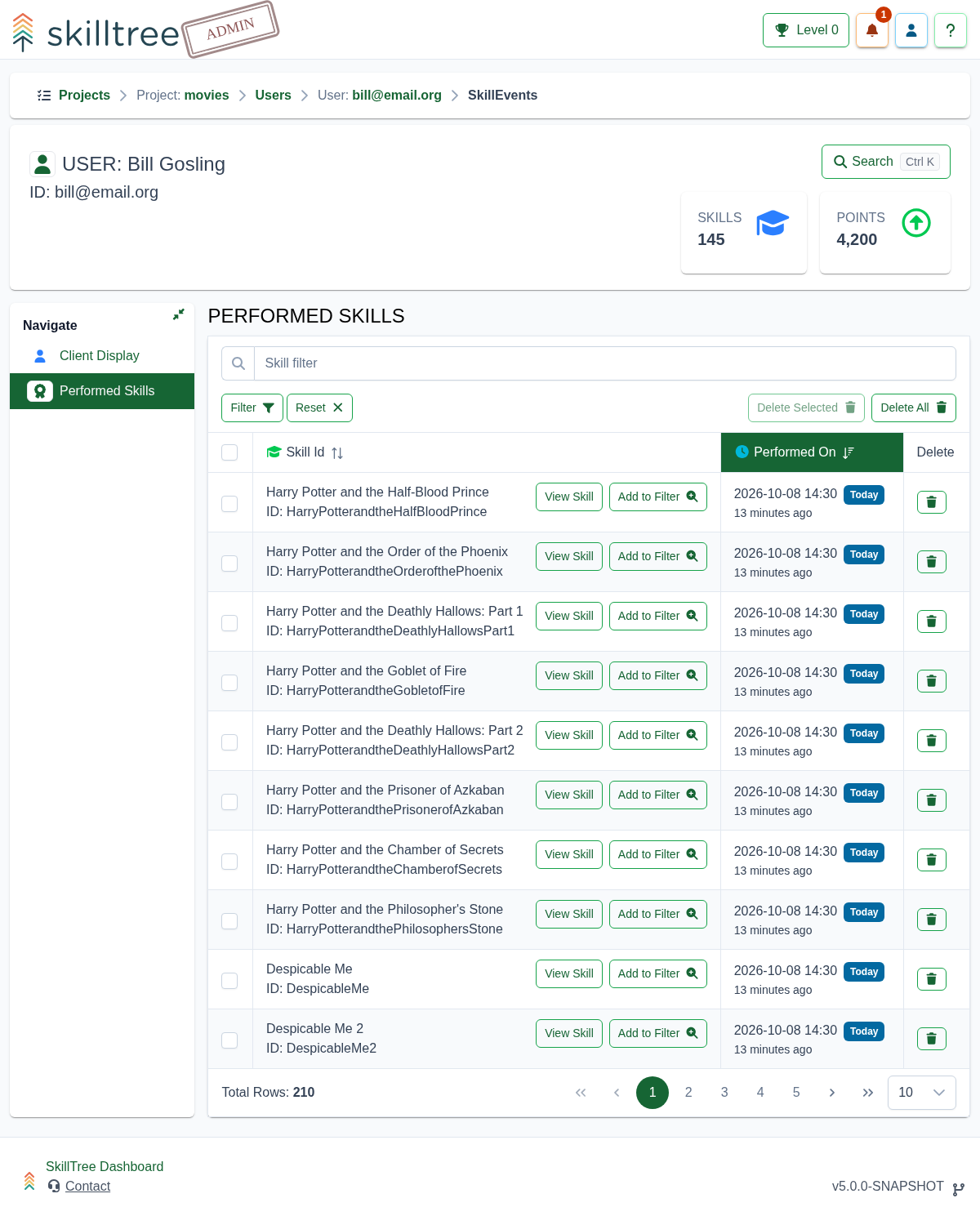Go to page 5
Viewport: 980px width, 1216px height.
[796, 1093]
